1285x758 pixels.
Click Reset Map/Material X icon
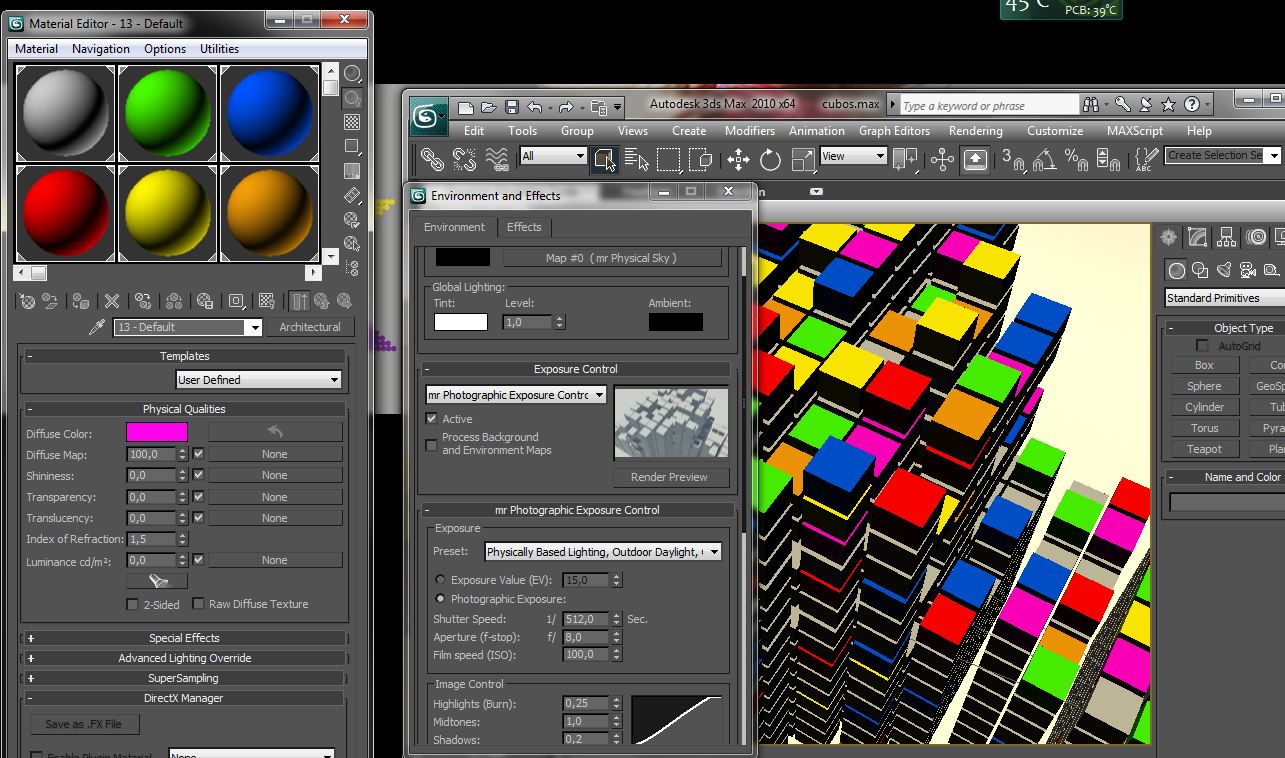pyautogui.click(x=112, y=301)
